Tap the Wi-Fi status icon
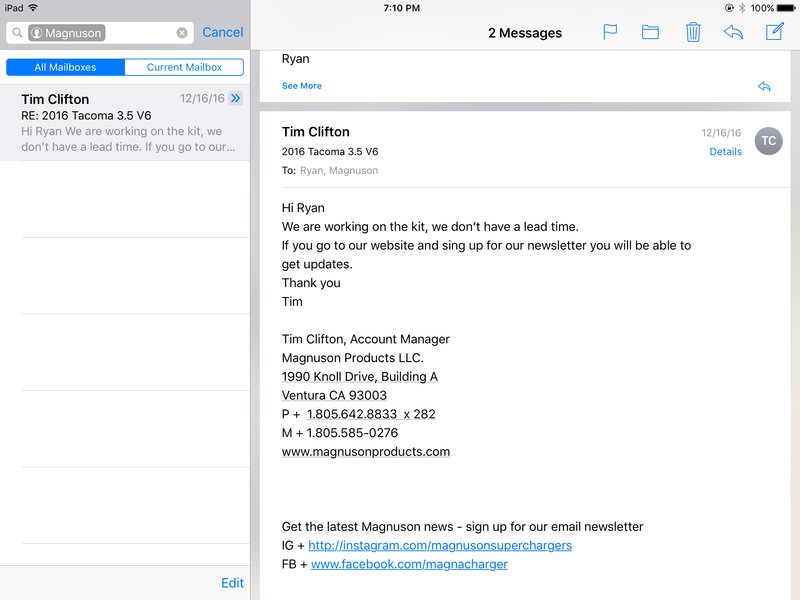This screenshot has width=800, height=600. point(33,8)
